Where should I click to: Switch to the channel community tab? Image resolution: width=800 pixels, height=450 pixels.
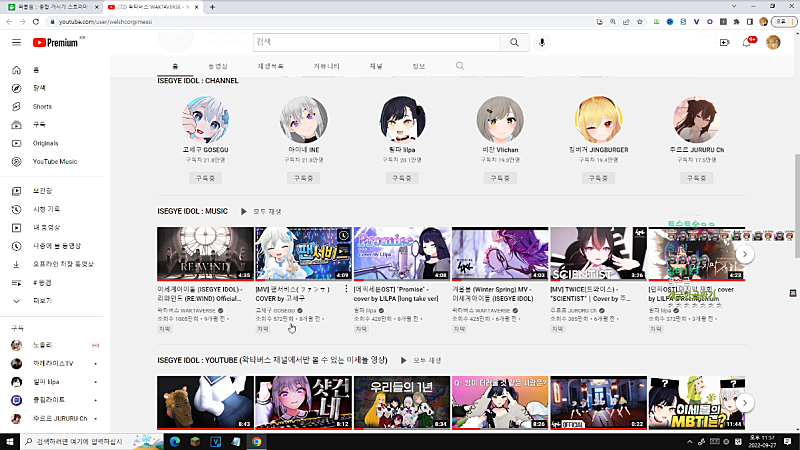327,66
